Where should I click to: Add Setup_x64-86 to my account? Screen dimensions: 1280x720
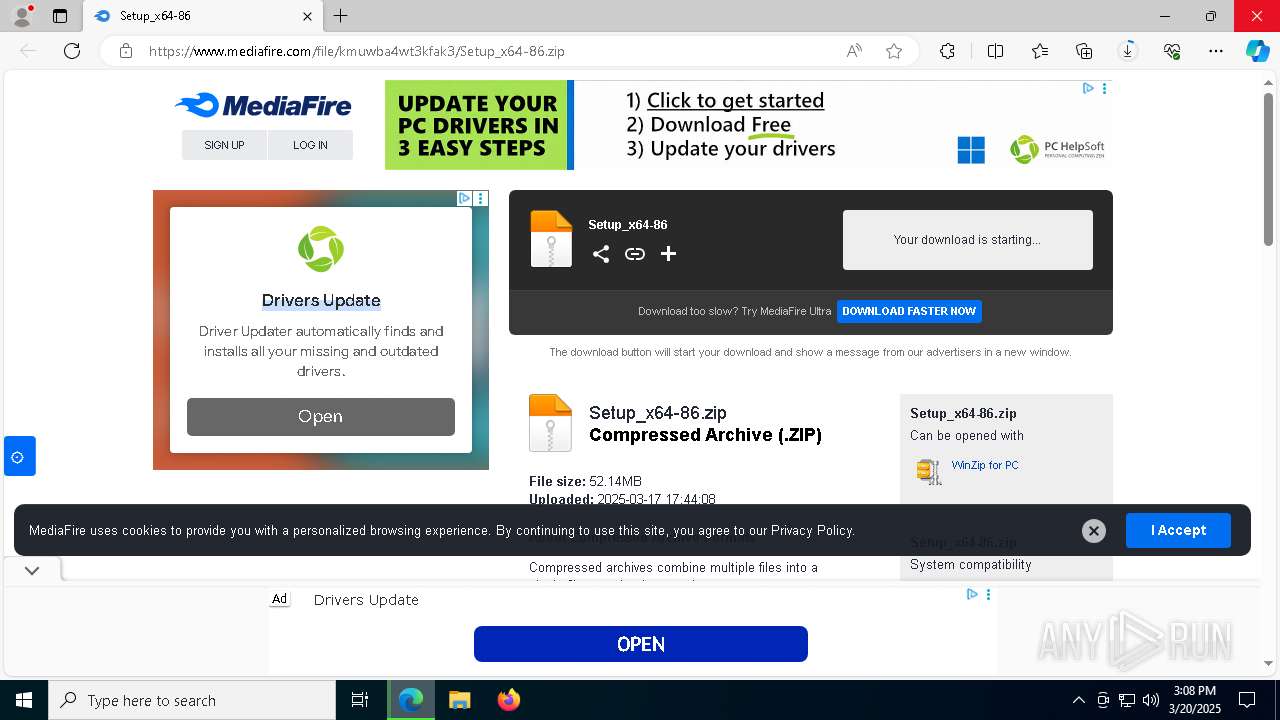tap(668, 254)
